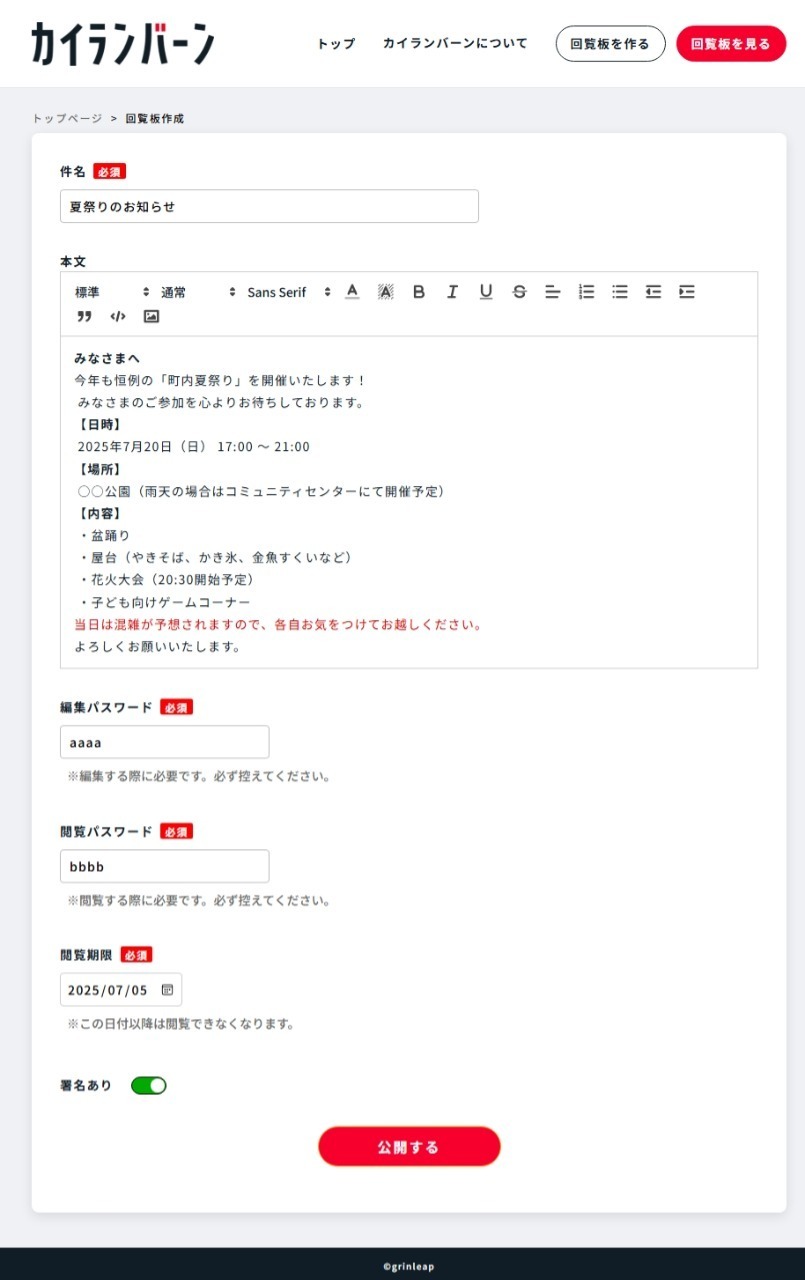This screenshot has height=1280, width=805.
Task: Toggle bold formatting in editor toolbar
Action: 419,292
